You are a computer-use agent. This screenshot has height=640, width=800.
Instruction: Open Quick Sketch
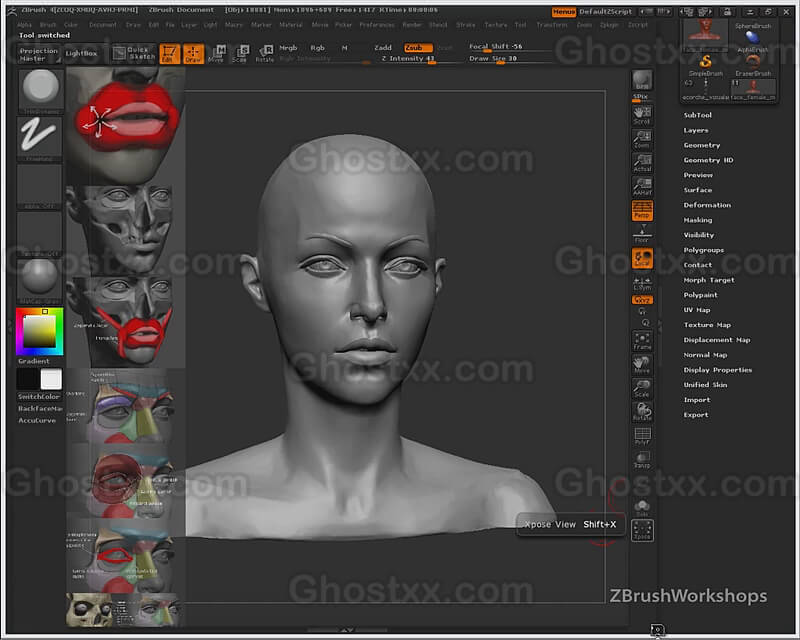134,53
